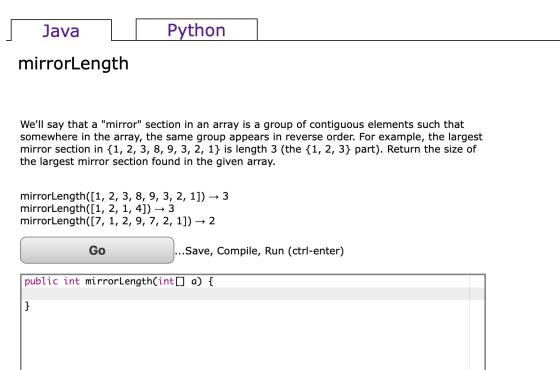This screenshot has height=370, width=560.
Task: Open the Python tab
Action: pos(196,30)
